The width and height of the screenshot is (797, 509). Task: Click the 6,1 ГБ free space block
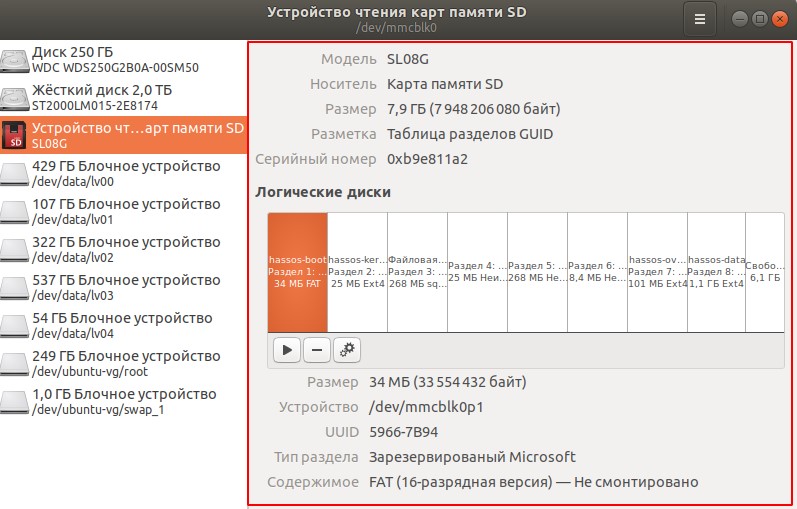(765, 271)
